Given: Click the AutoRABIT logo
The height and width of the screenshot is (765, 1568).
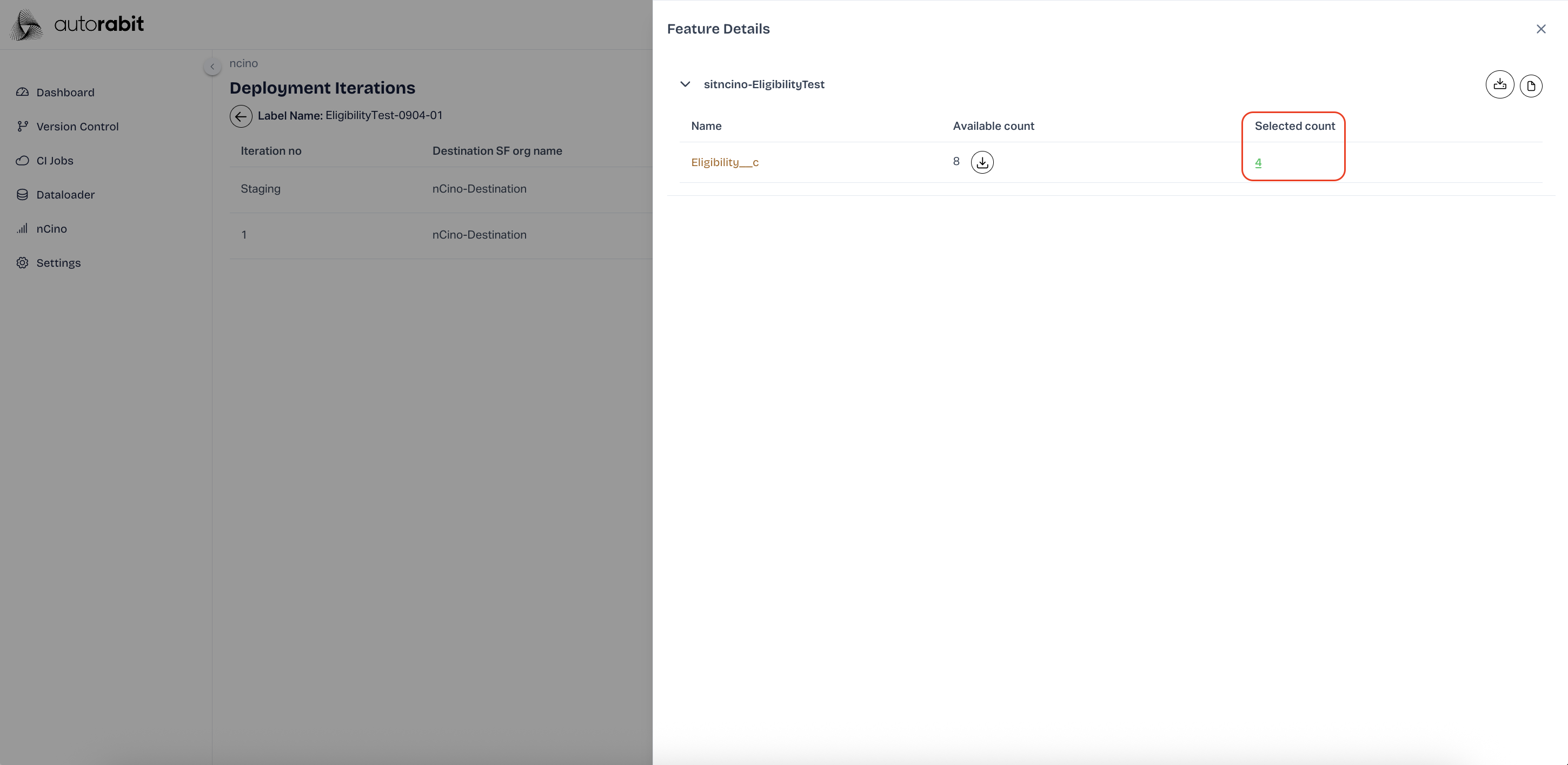Looking at the screenshot, I should tap(77, 24).
